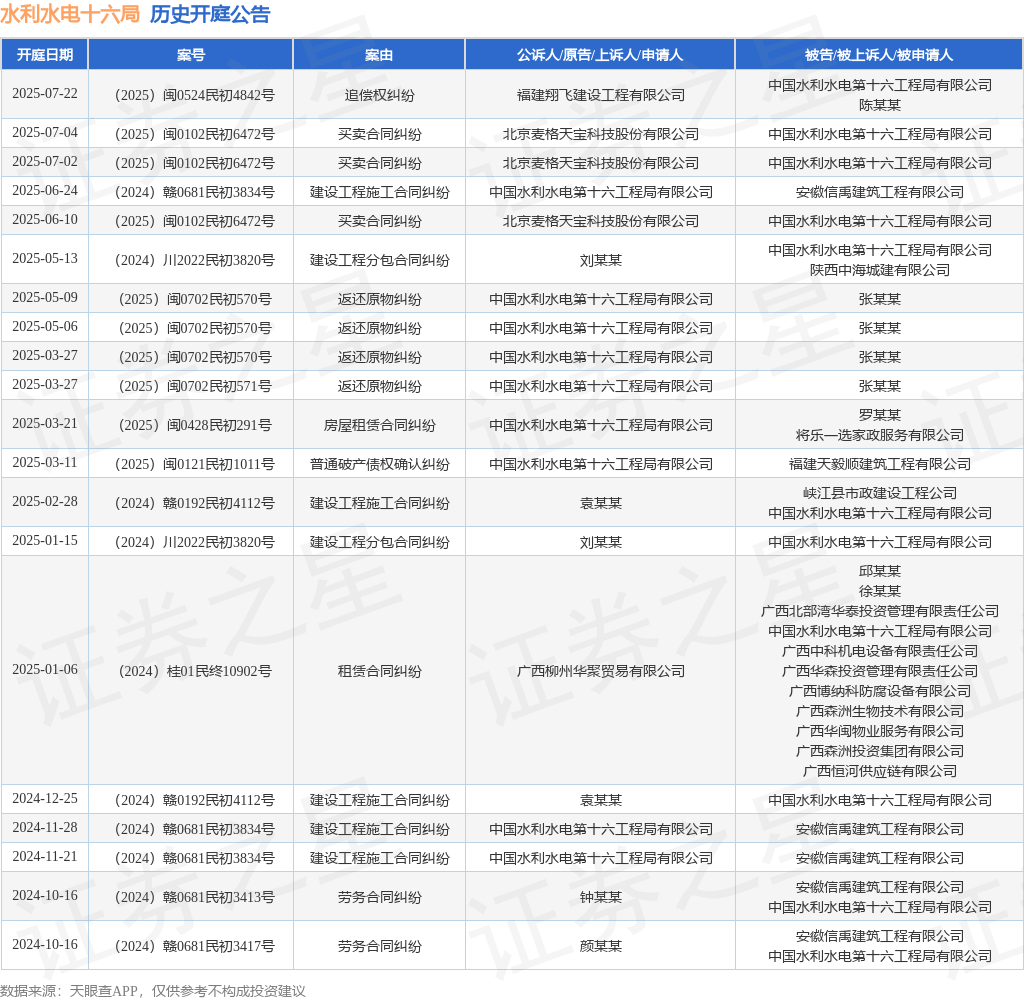Select the date 2025-03-21

point(45,424)
